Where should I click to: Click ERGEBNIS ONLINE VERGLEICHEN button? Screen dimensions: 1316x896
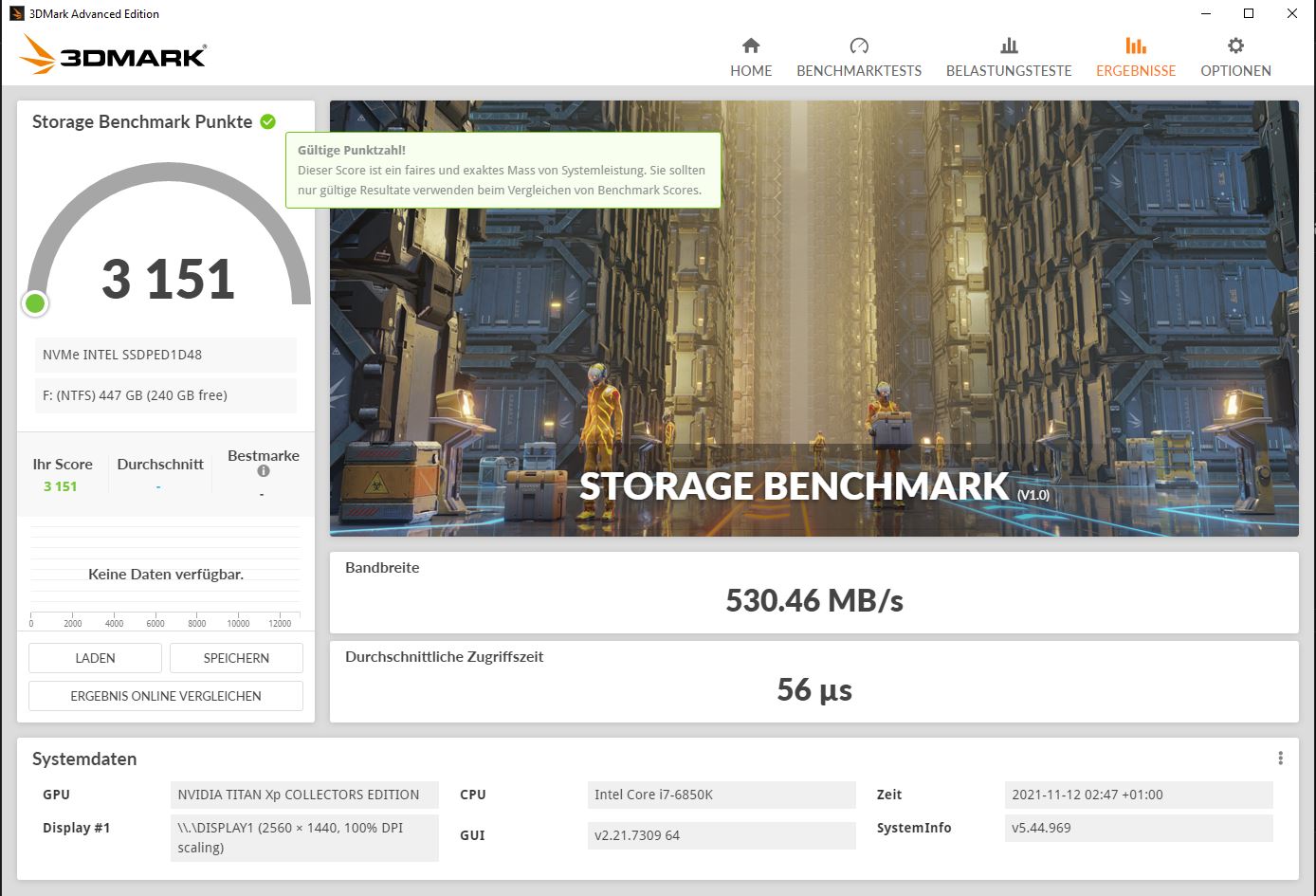[166, 696]
